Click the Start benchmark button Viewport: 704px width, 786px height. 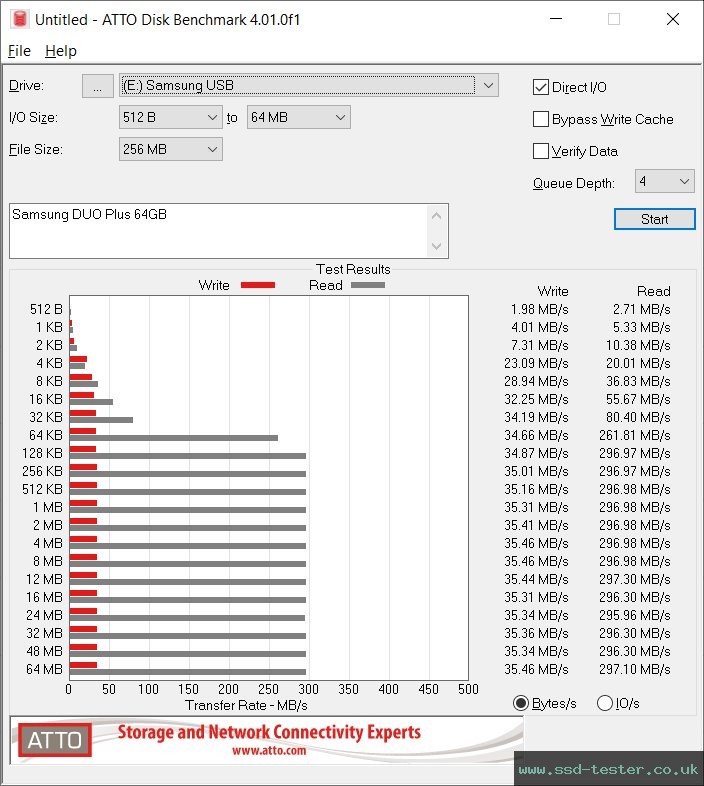[x=654, y=219]
